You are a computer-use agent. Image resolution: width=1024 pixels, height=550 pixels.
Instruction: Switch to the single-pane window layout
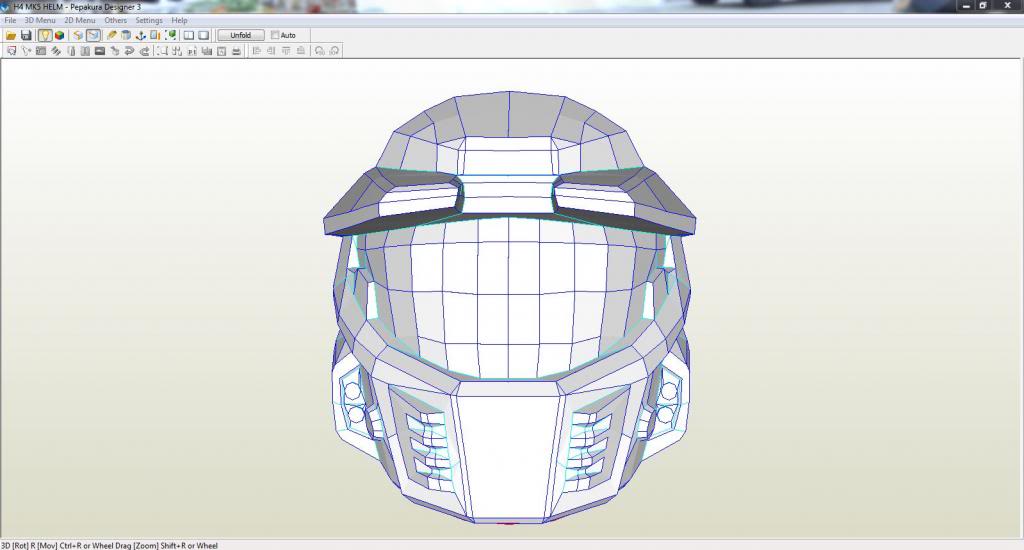(204, 35)
